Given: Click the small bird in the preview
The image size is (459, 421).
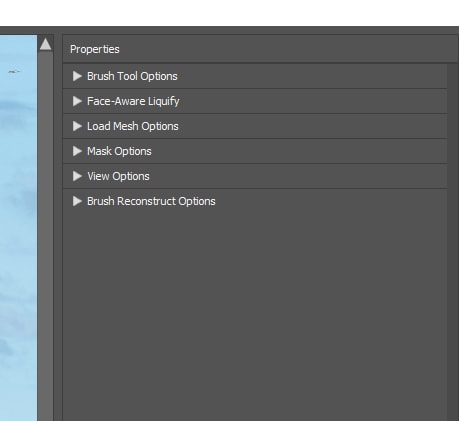Looking at the screenshot, I should point(14,71).
